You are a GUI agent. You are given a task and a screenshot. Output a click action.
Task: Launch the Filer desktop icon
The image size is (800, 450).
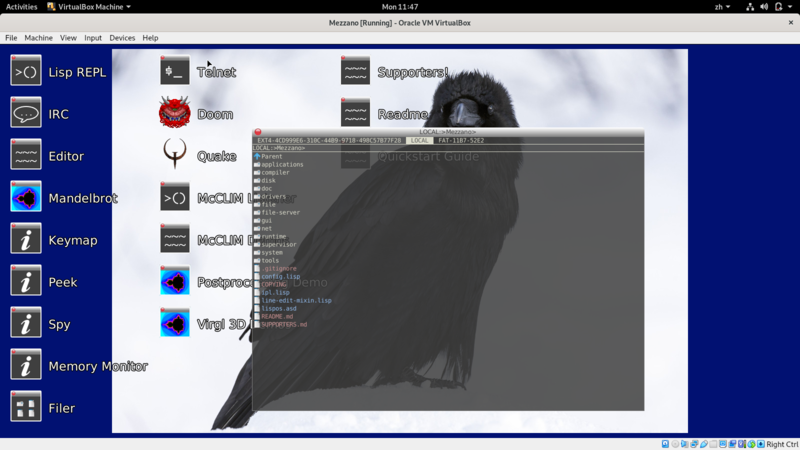pyautogui.click(x=26, y=407)
